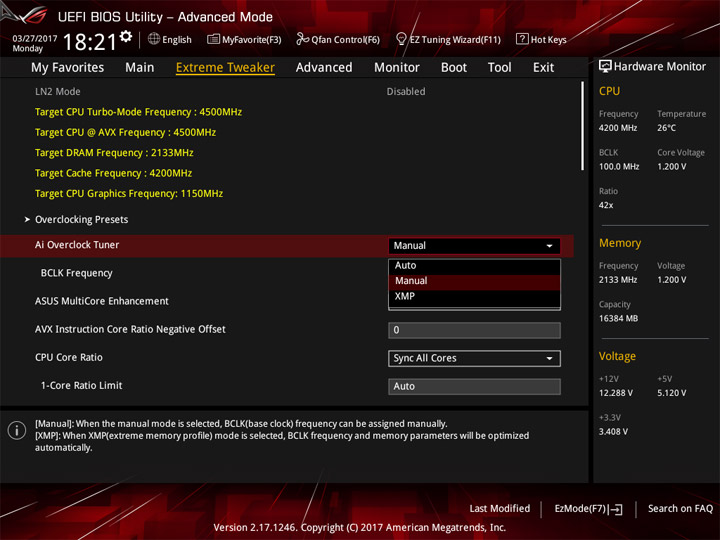Open Qfan Control(F6)
This screenshot has height=540, width=720.
(x=345, y=40)
